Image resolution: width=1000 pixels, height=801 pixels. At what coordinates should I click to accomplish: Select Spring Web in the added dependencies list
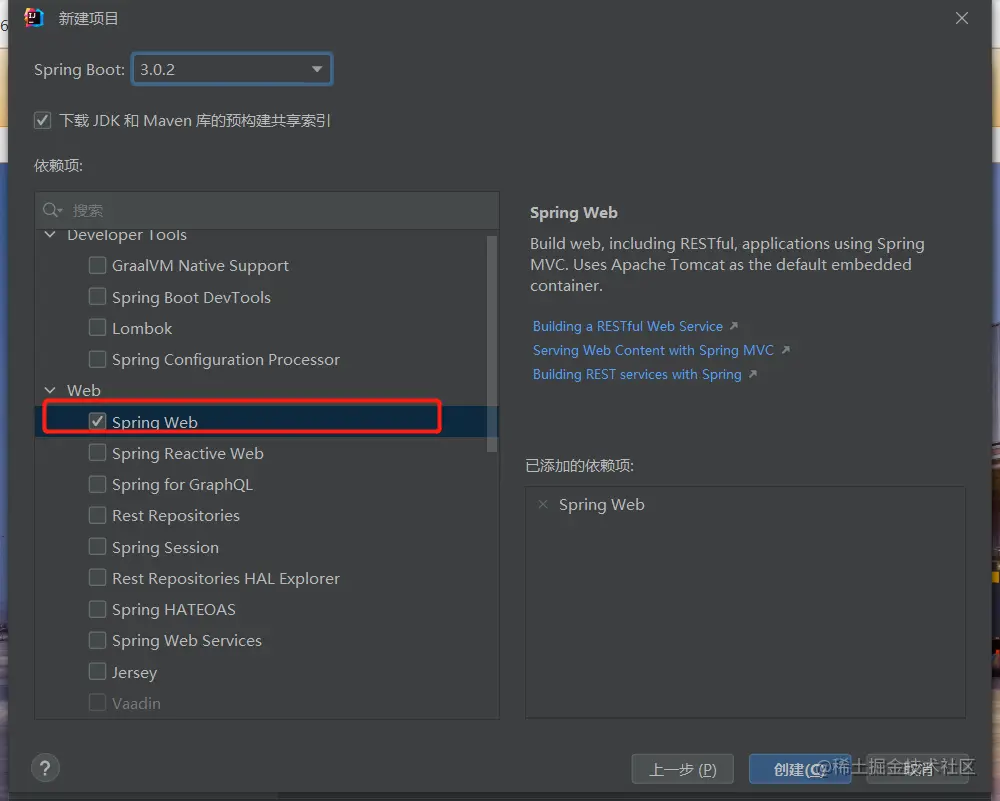[601, 504]
